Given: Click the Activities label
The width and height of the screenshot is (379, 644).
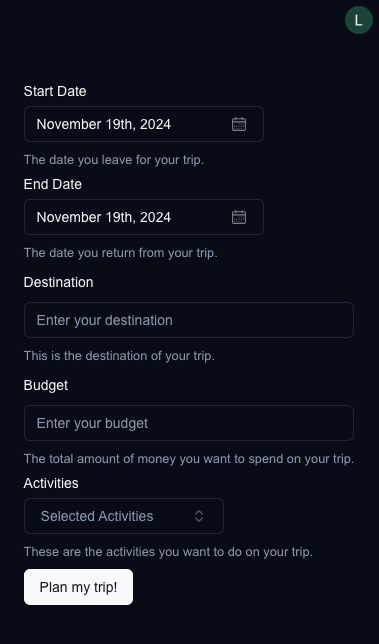Looking at the screenshot, I should click(51, 483).
